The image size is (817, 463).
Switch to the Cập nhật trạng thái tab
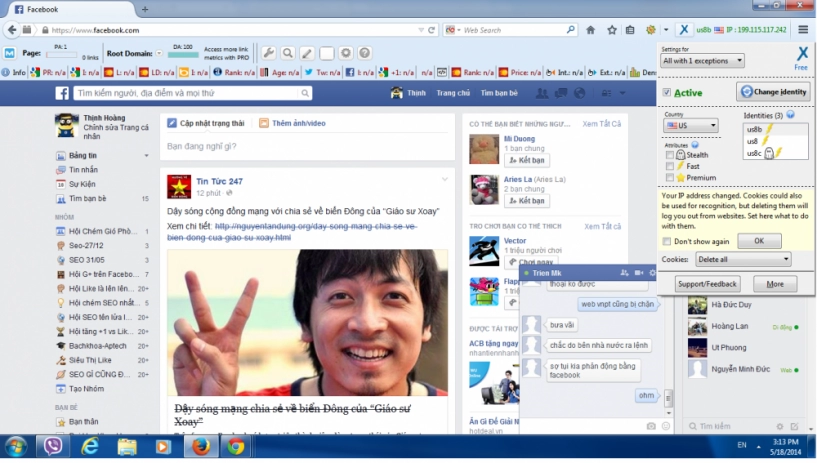[205, 123]
